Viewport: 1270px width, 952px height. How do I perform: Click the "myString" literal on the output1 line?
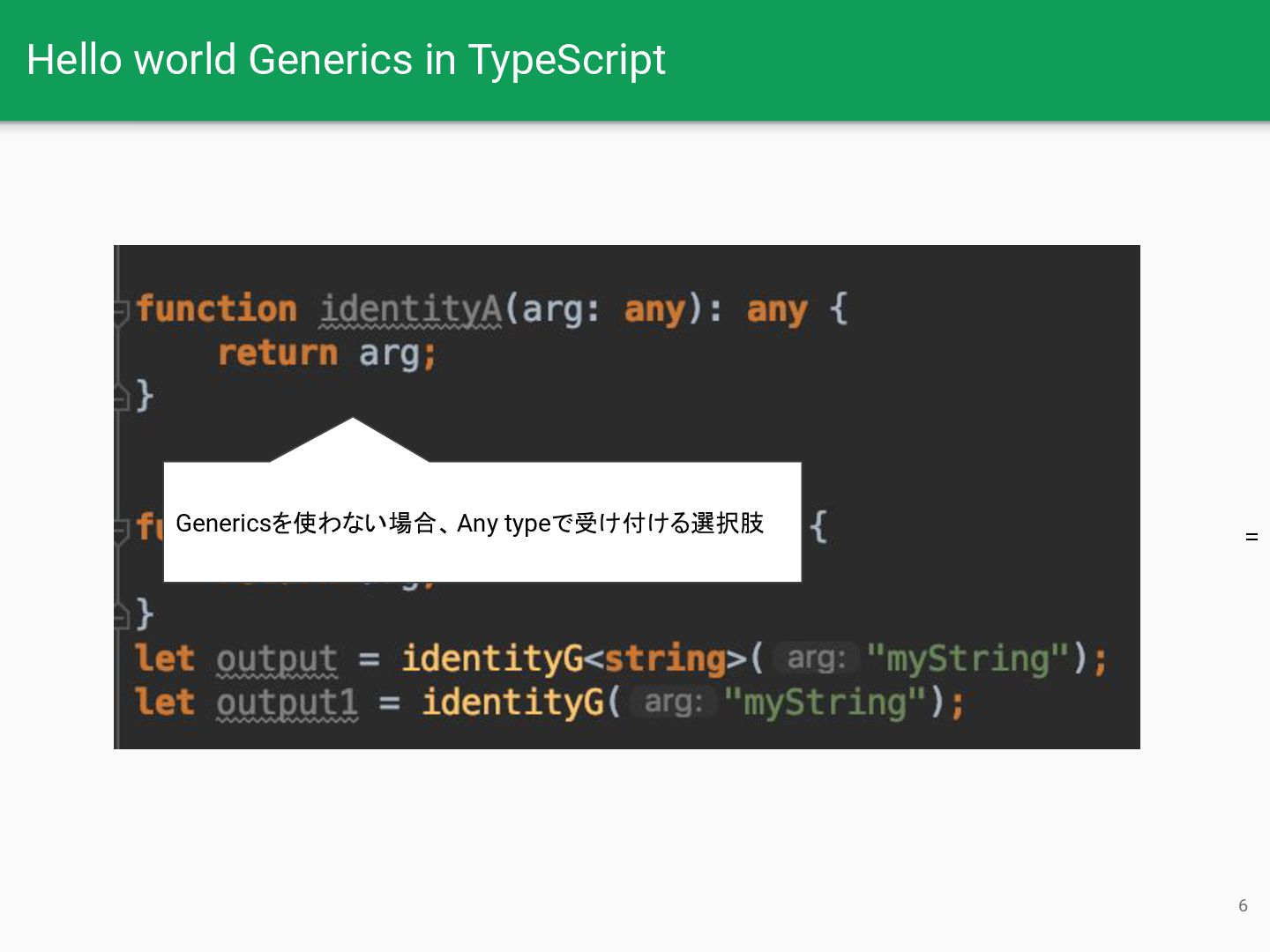(x=825, y=703)
